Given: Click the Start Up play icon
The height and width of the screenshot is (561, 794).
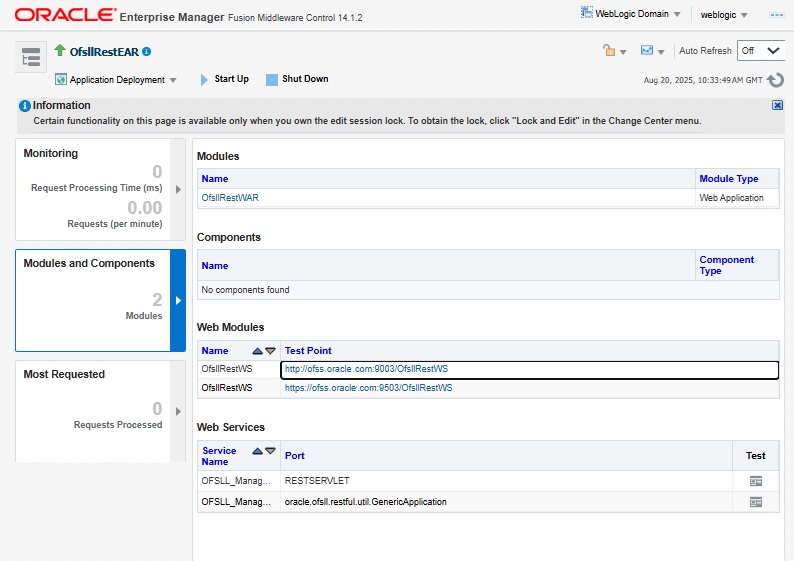Looking at the screenshot, I should (x=204, y=79).
